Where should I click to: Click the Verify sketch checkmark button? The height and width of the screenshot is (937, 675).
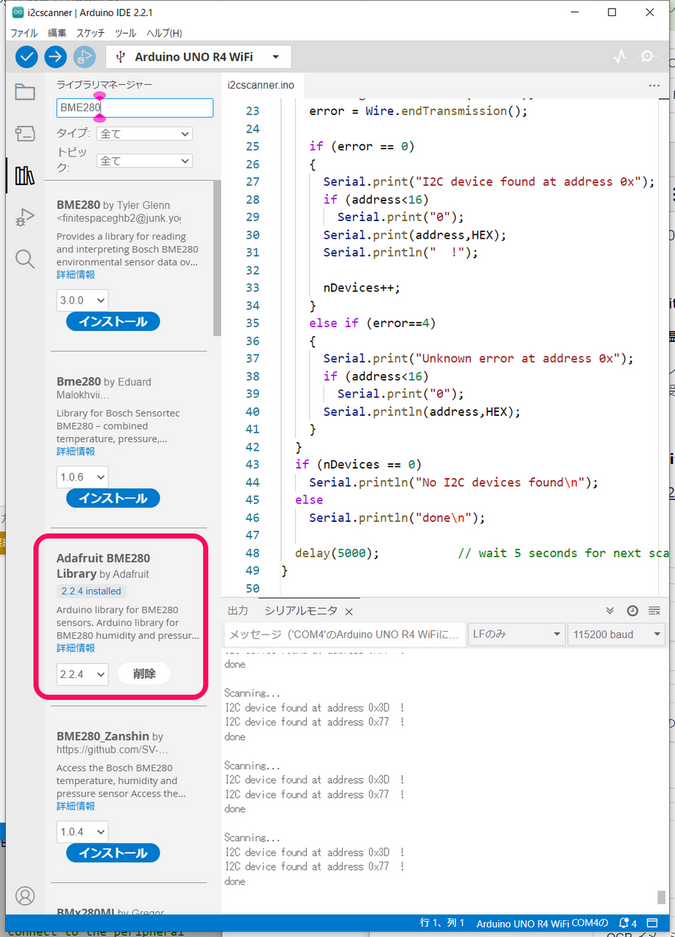(26, 57)
